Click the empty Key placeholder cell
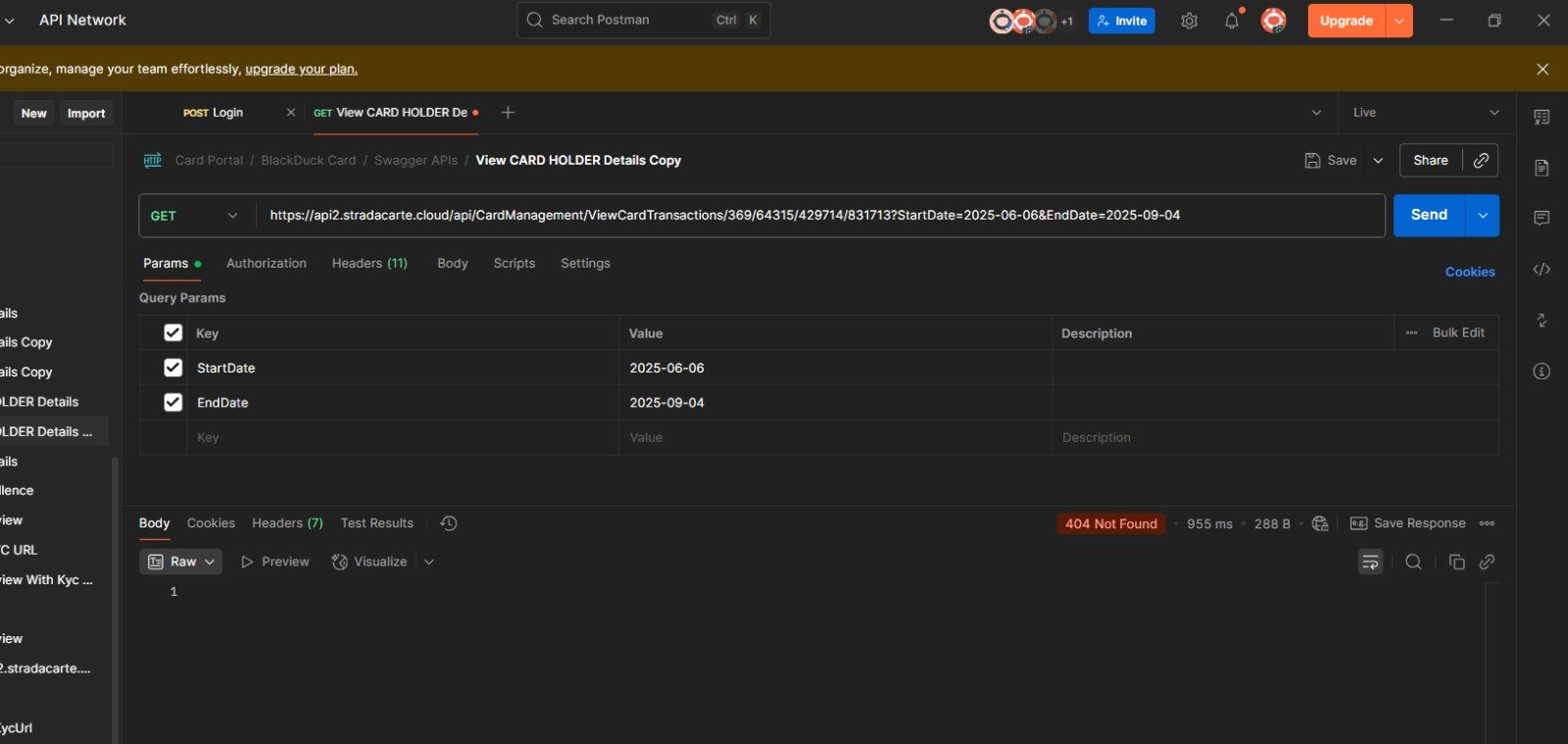The image size is (1568, 744). click(x=402, y=437)
